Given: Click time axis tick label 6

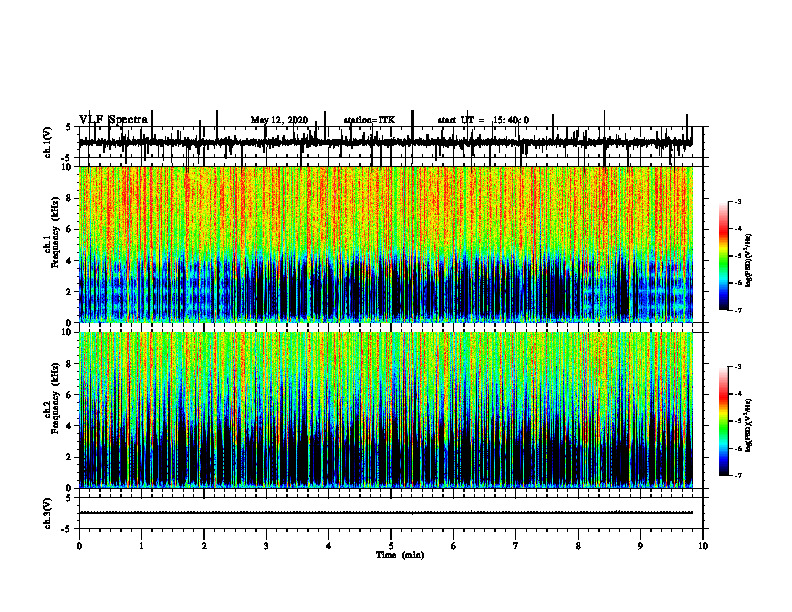Looking at the screenshot, I should [453, 546].
